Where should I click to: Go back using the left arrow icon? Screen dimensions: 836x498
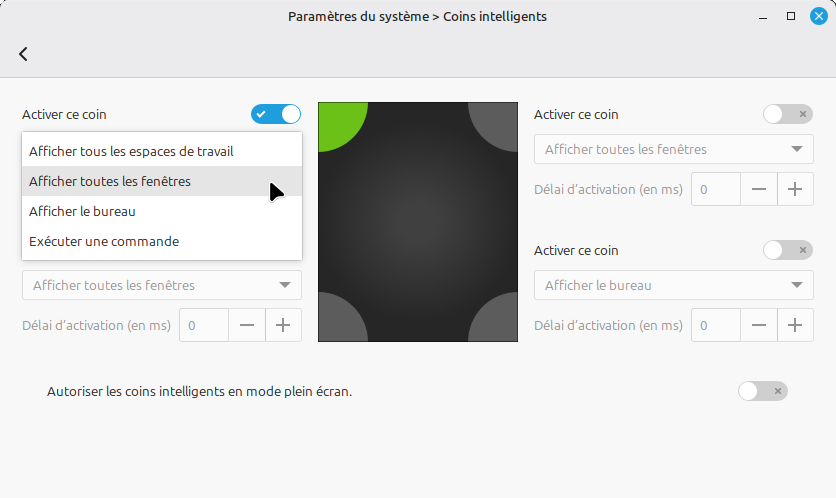point(23,54)
